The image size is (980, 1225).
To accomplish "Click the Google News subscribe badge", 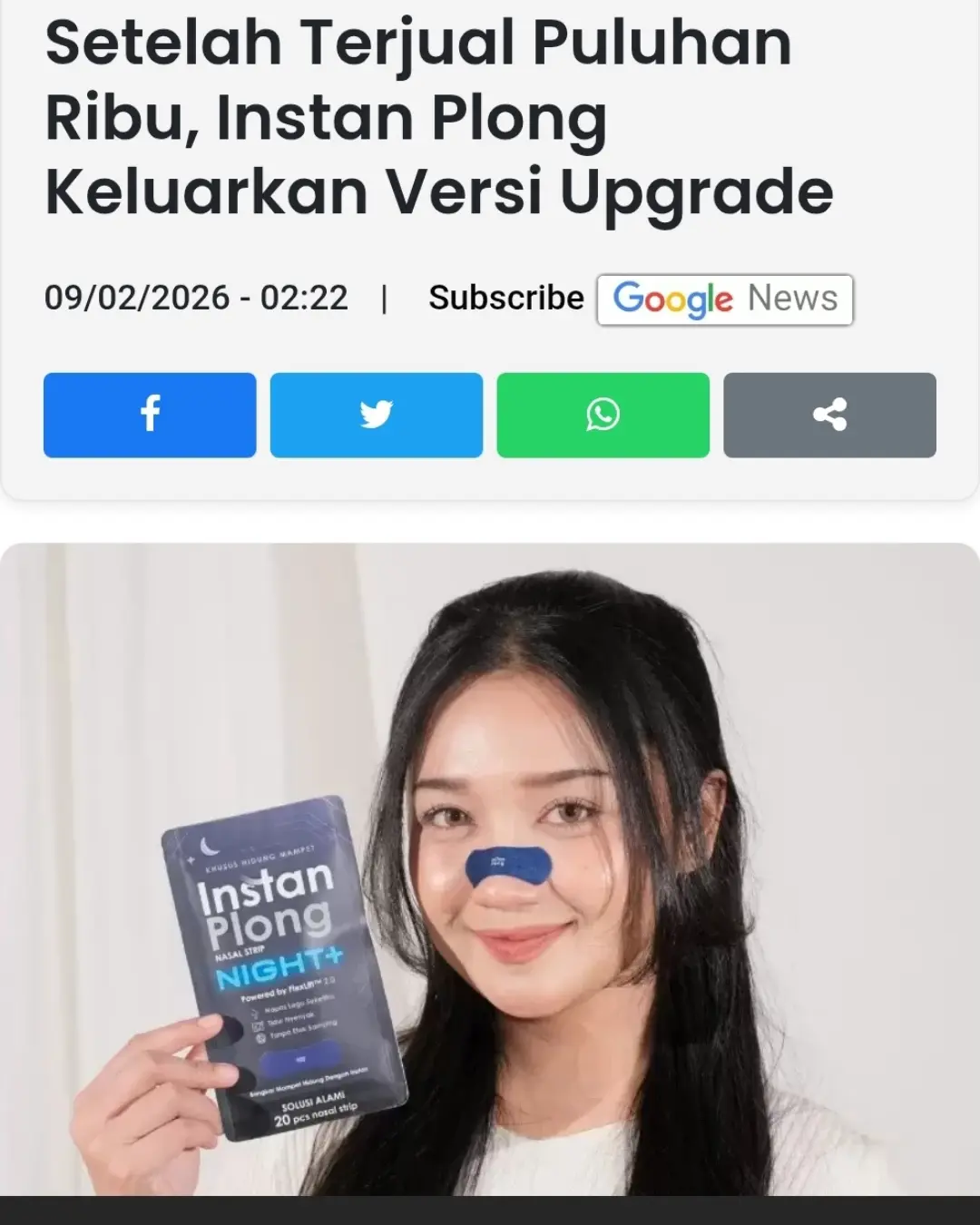I will click(x=725, y=299).
